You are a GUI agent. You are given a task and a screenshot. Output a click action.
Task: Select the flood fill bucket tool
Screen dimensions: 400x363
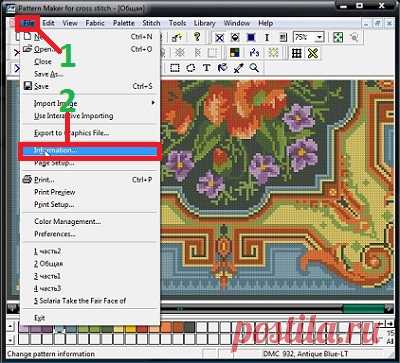pyautogui.click(x=222, y=68)
